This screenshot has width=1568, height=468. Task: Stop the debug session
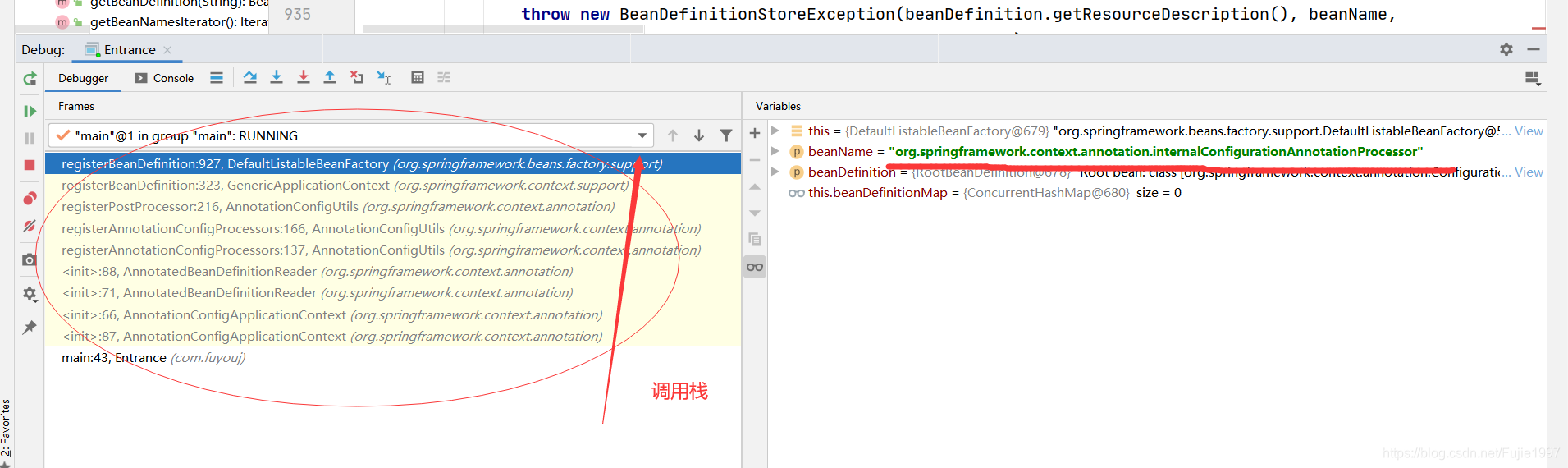pos(30,165)
